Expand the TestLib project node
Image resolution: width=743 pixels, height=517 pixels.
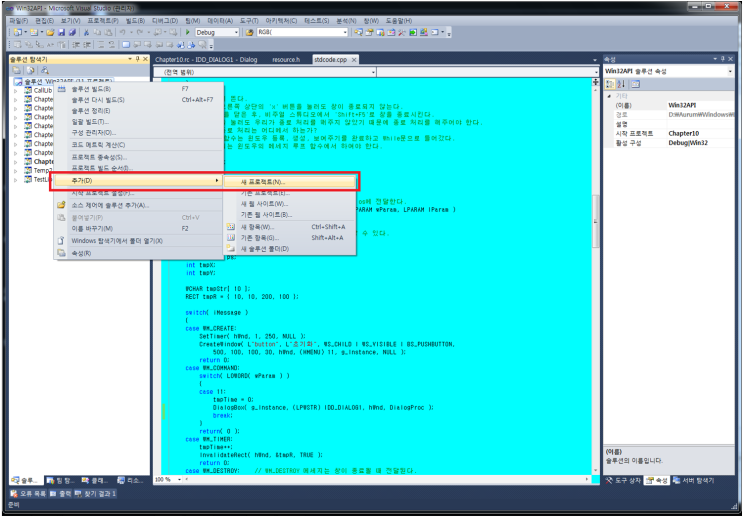click(x=16, y=180)
